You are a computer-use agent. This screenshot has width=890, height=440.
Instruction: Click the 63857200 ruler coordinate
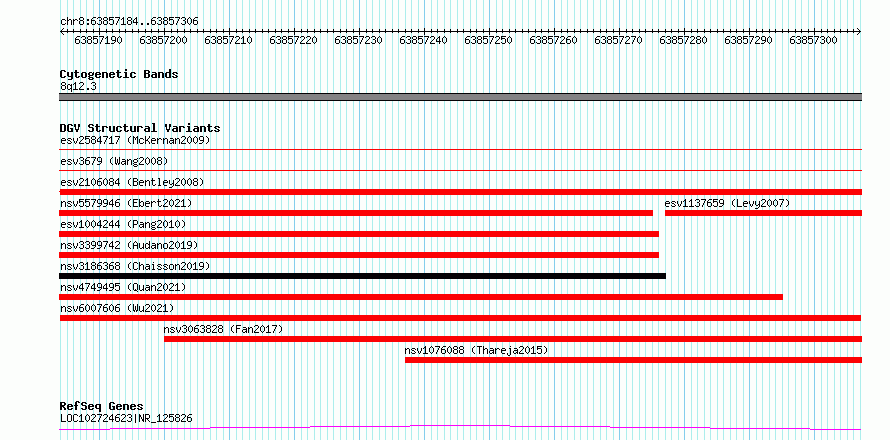tap(163, 40)
